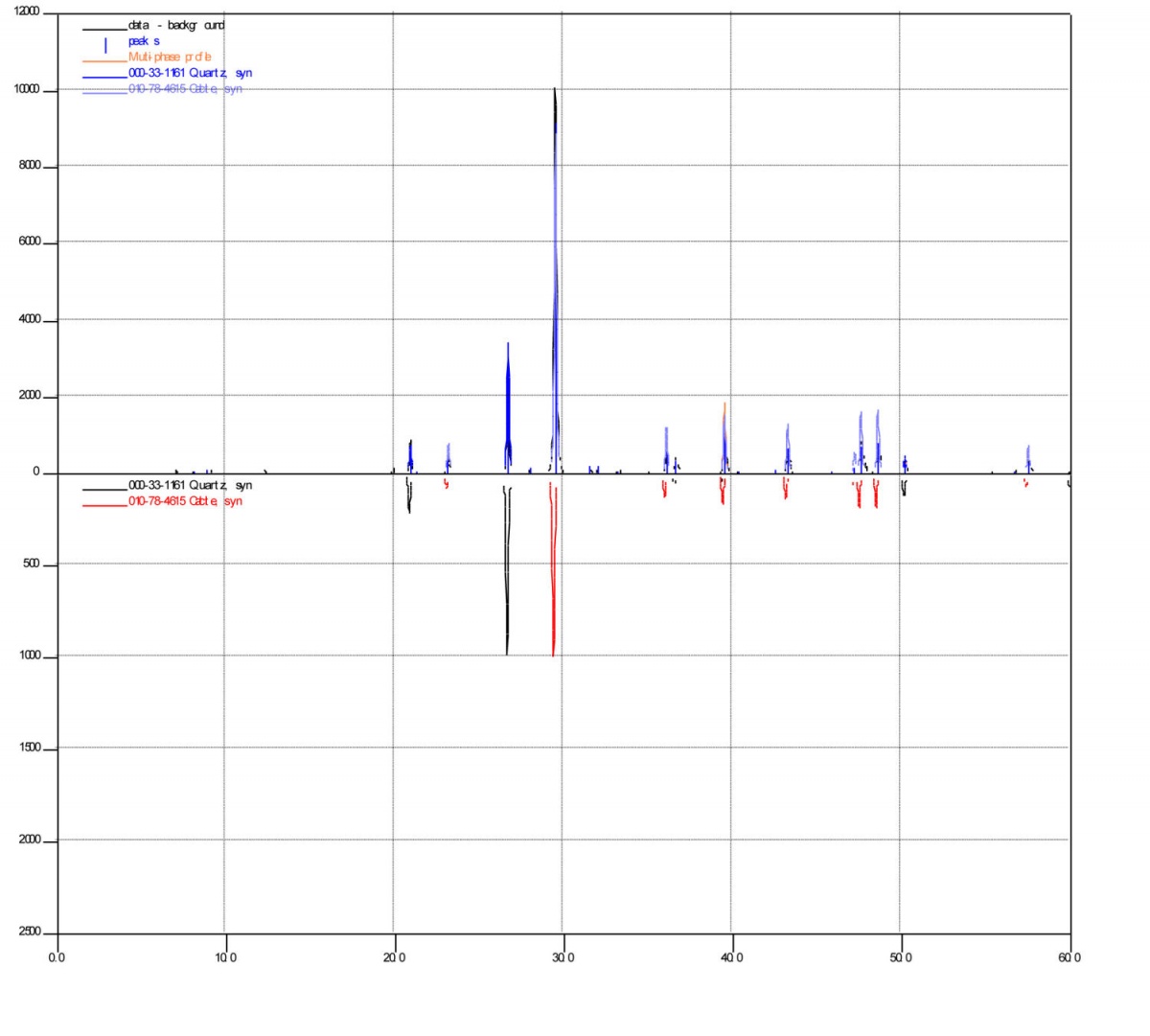Click the 2500 lower y-axis label
This screenshot has width=1150, height=1036.
coord(29,932)
